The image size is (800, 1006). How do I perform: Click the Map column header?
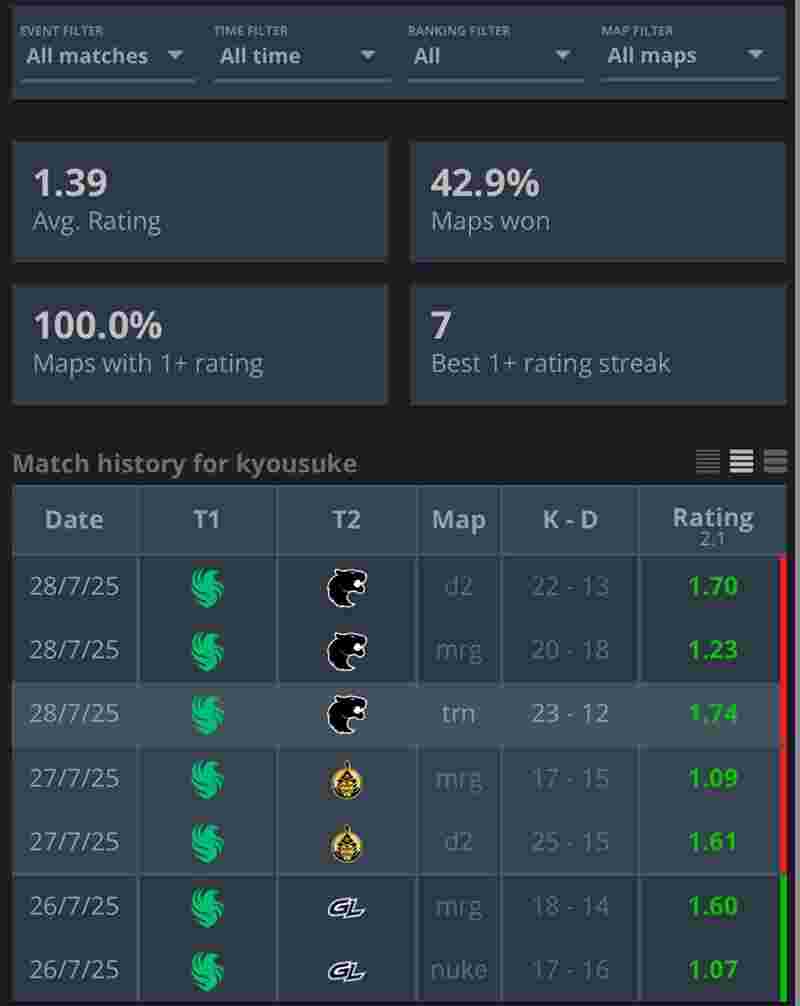tap(459, 520)
